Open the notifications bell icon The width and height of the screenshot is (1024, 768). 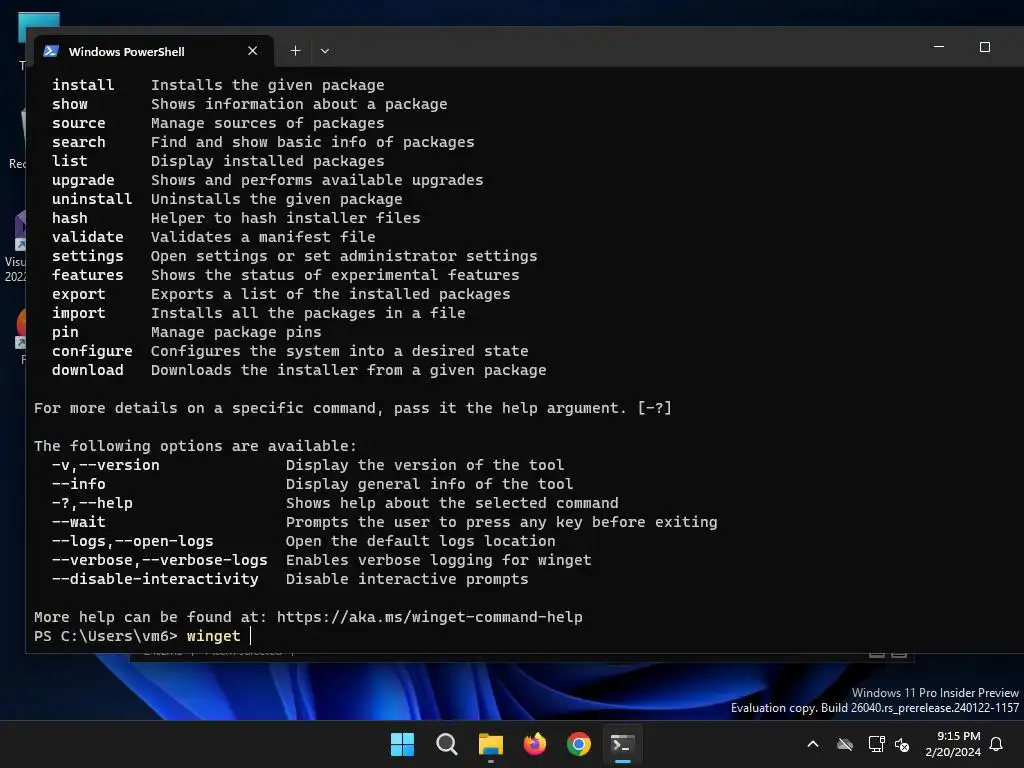pyautogui.click(x=996, y=744)
